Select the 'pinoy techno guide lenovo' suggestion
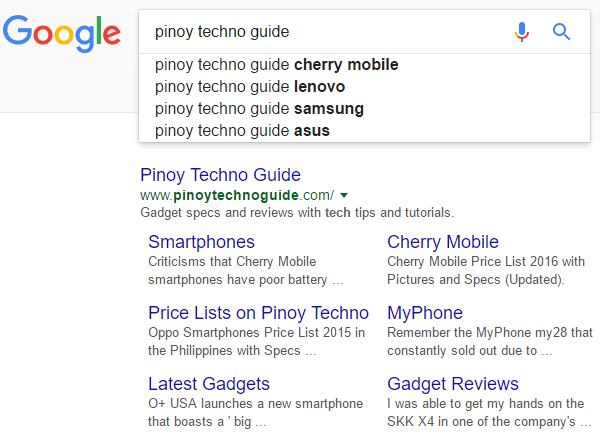Viewport: 600px width, 440px height. tap(364, 87)
